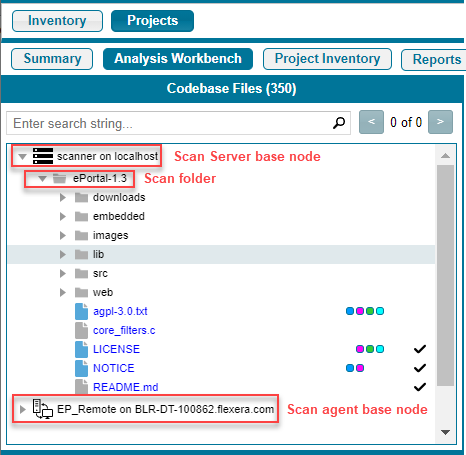Click the core_filters.c file icon
The height and width of the screenshot is (455, 466).
pos(82,330)
